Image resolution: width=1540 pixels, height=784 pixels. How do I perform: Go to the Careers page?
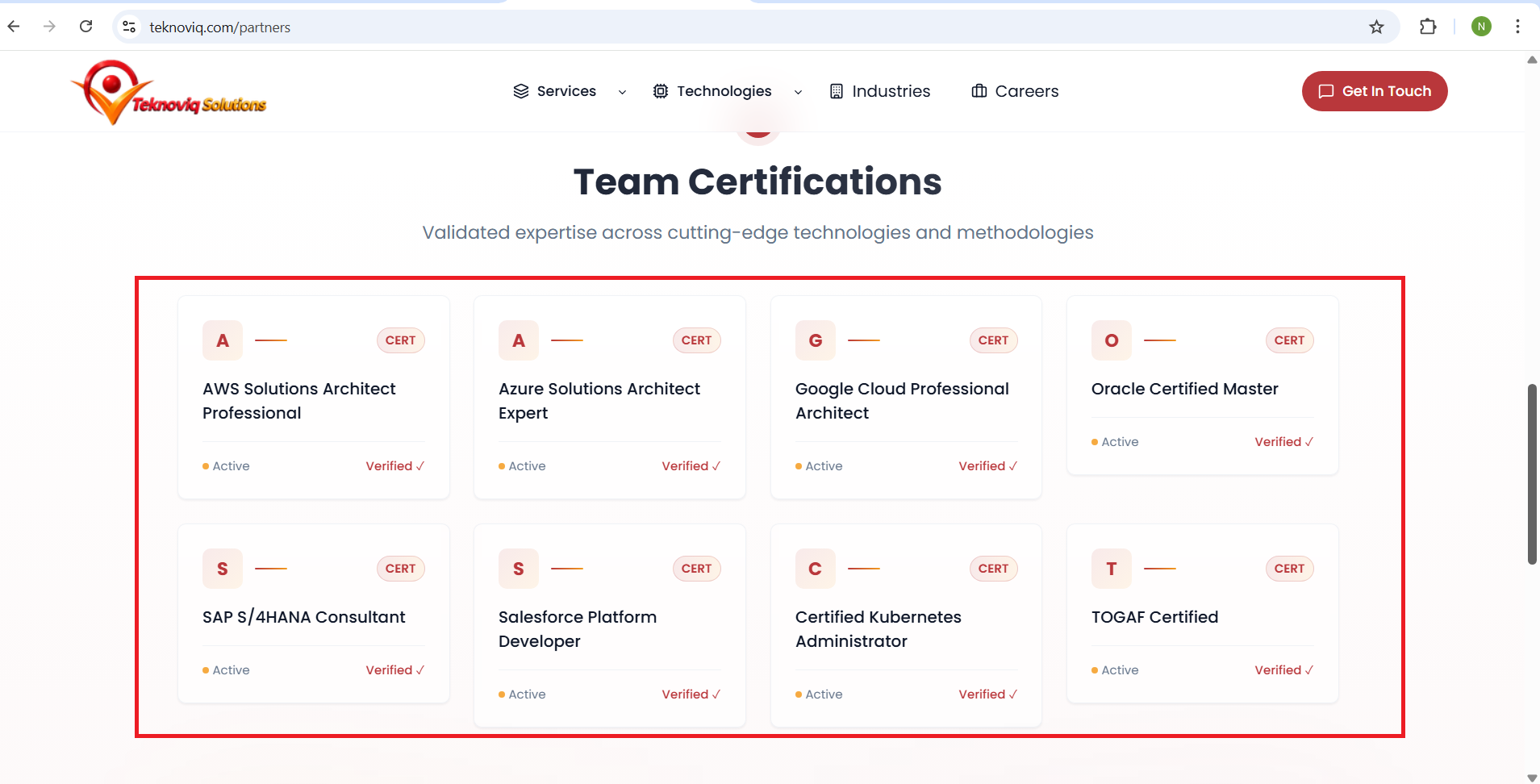(x=1015, y=91)
